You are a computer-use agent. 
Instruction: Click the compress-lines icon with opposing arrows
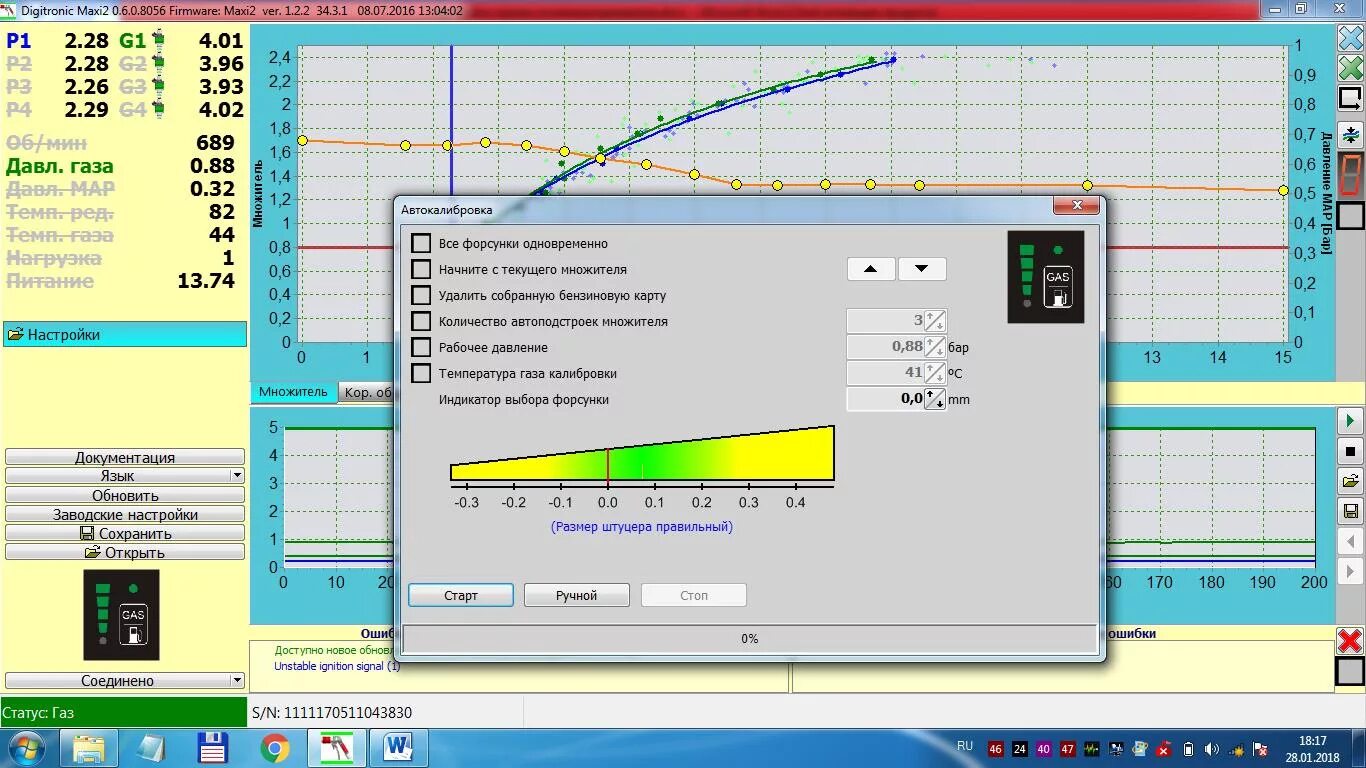pyautogui.click(x=1350, y=134)
